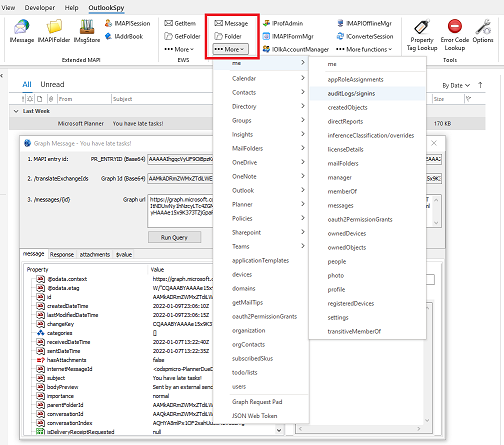Viewport: 504px width, 445px height.
Task: Open the Help ribbon tab
Action: point(71,7)
